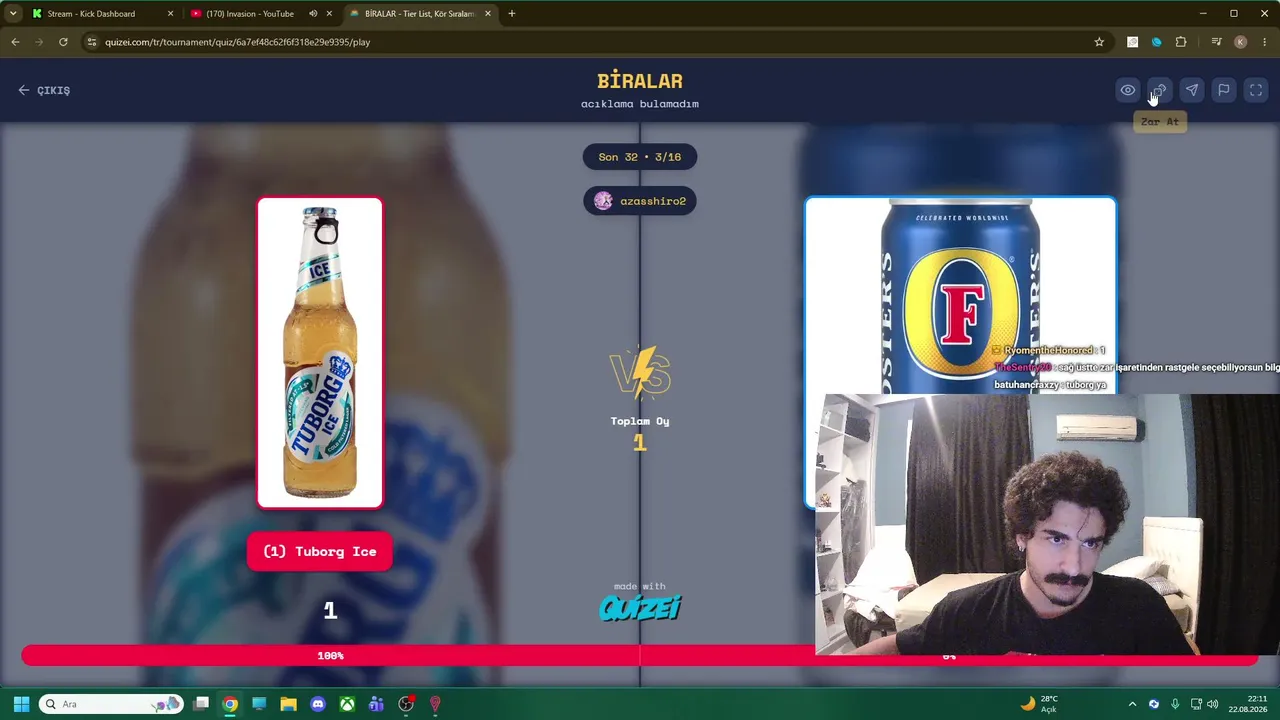Viewport: 1280px width, 720px height.
Task: Open a new browser tab
Action: pos(512,14)
